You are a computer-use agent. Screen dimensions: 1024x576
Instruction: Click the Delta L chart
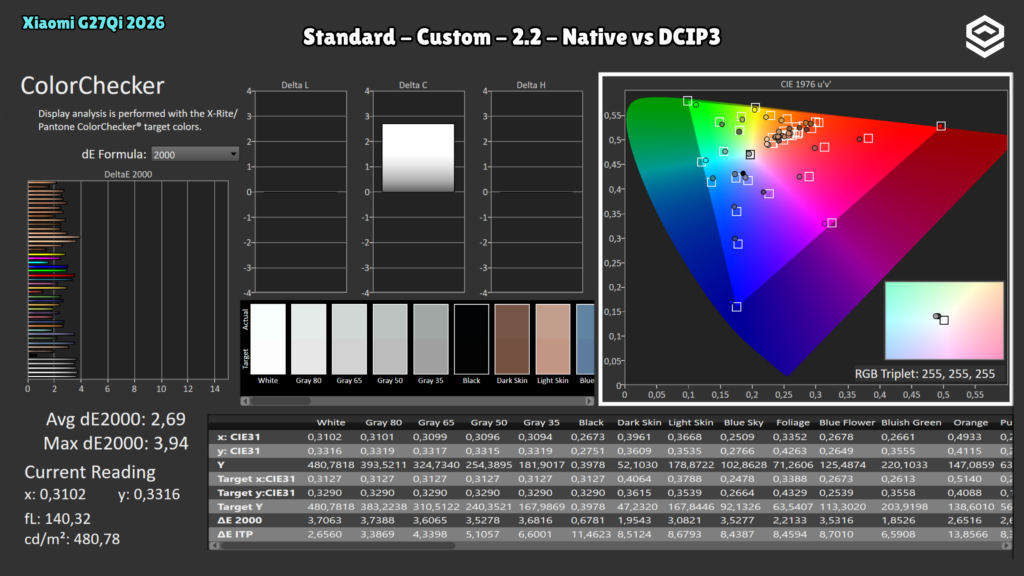[300, 191]
